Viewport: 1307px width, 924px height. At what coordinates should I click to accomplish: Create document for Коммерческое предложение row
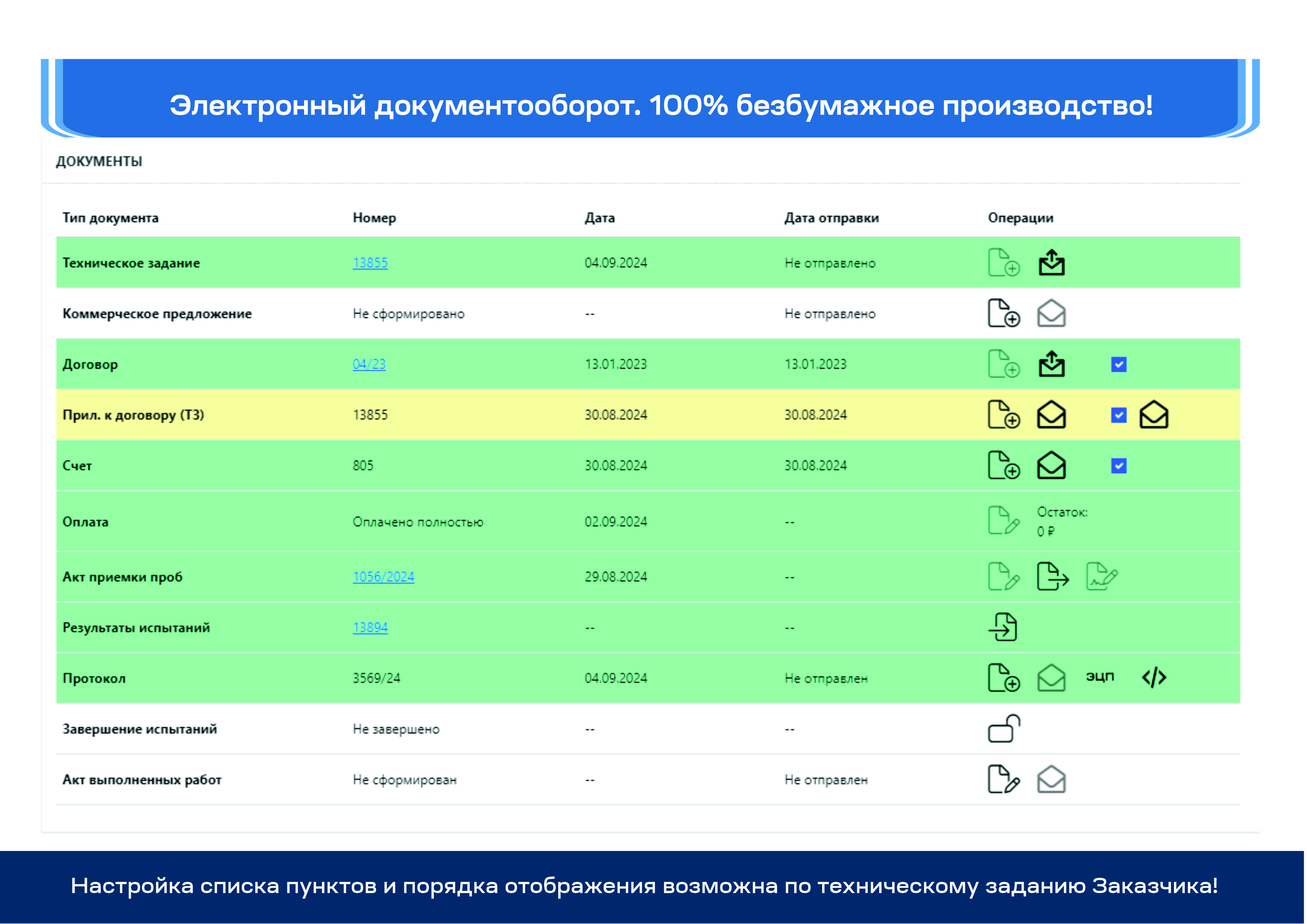pos(1003,313)
